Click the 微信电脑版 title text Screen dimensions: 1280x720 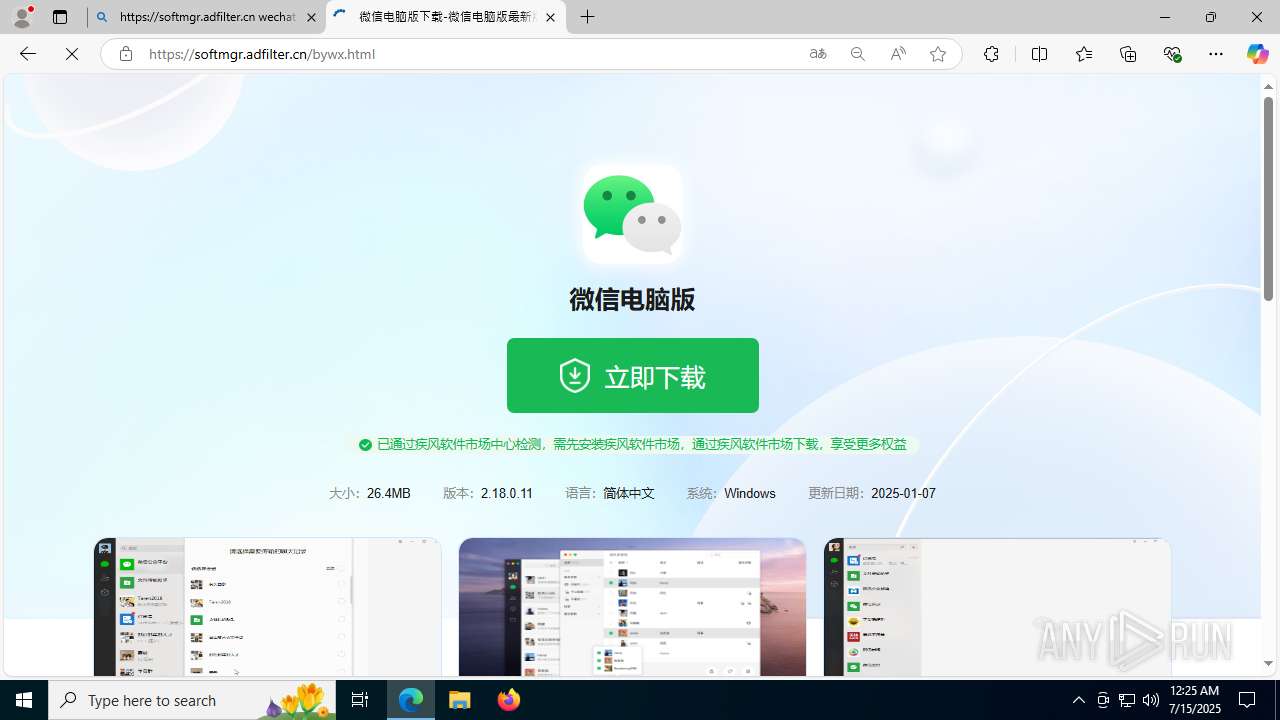click(x=632, y=299)
